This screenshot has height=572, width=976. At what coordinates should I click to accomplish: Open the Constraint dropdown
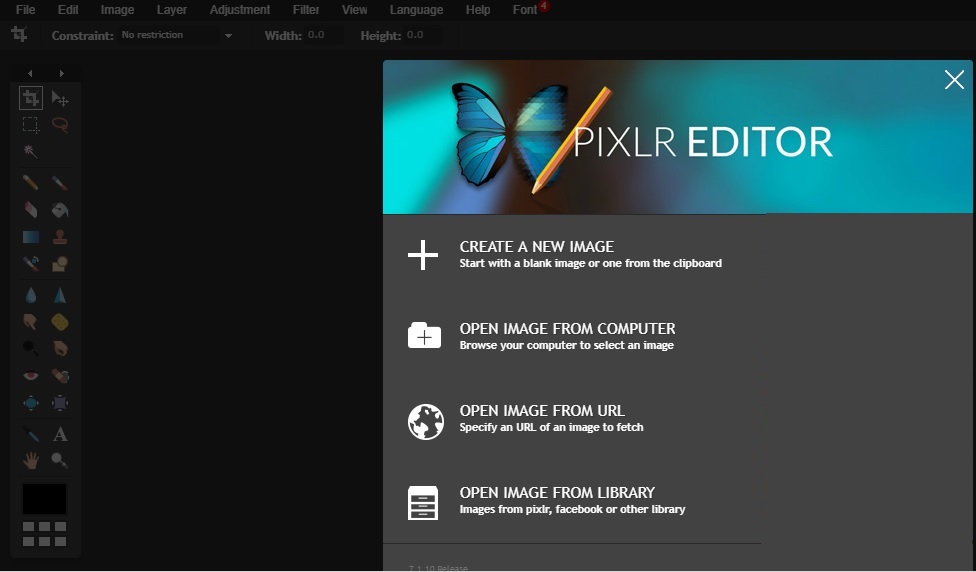[177, 35]
